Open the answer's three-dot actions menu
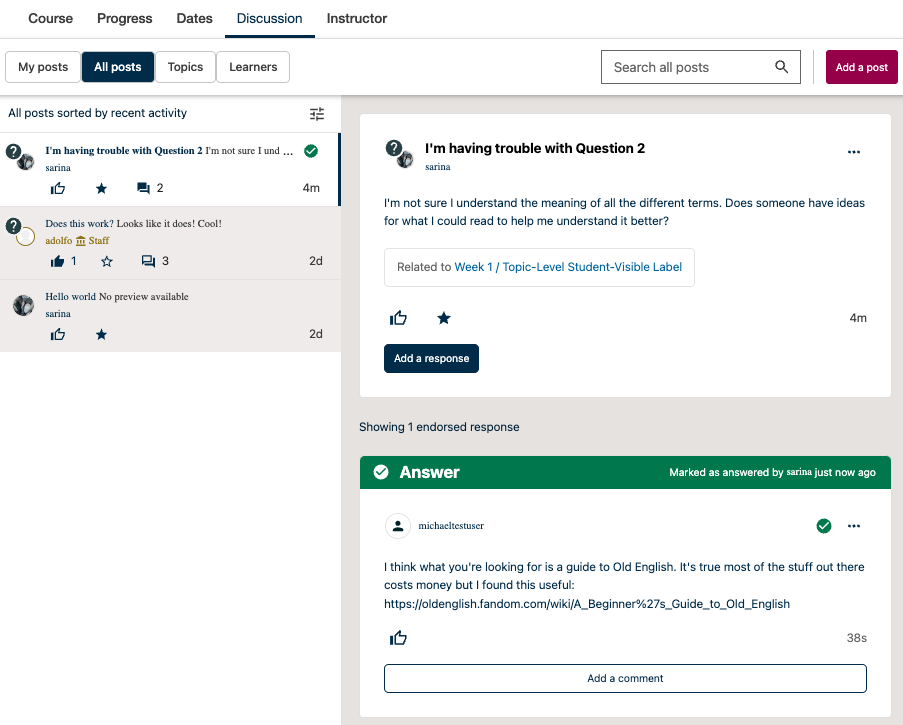 click(853, 526)
